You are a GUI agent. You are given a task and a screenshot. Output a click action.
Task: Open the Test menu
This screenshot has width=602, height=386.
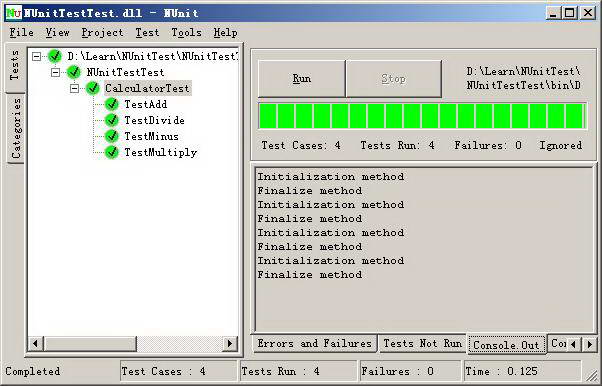[147, 33]
